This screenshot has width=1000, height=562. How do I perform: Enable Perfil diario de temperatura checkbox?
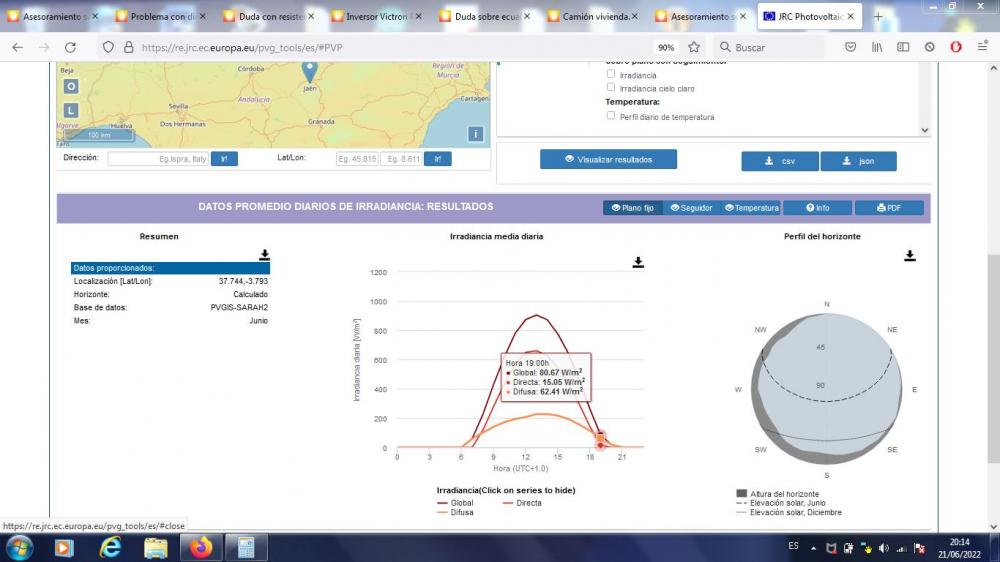tap(611, 115)
